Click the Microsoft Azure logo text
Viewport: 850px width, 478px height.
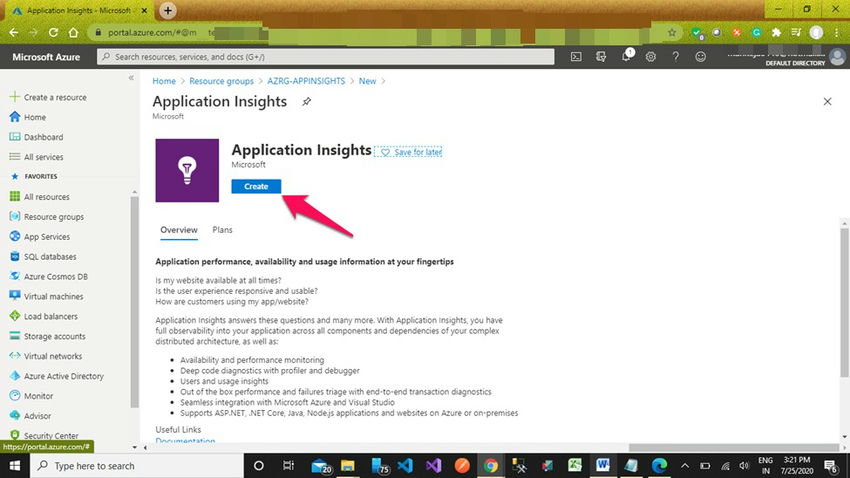coord(46,57)
